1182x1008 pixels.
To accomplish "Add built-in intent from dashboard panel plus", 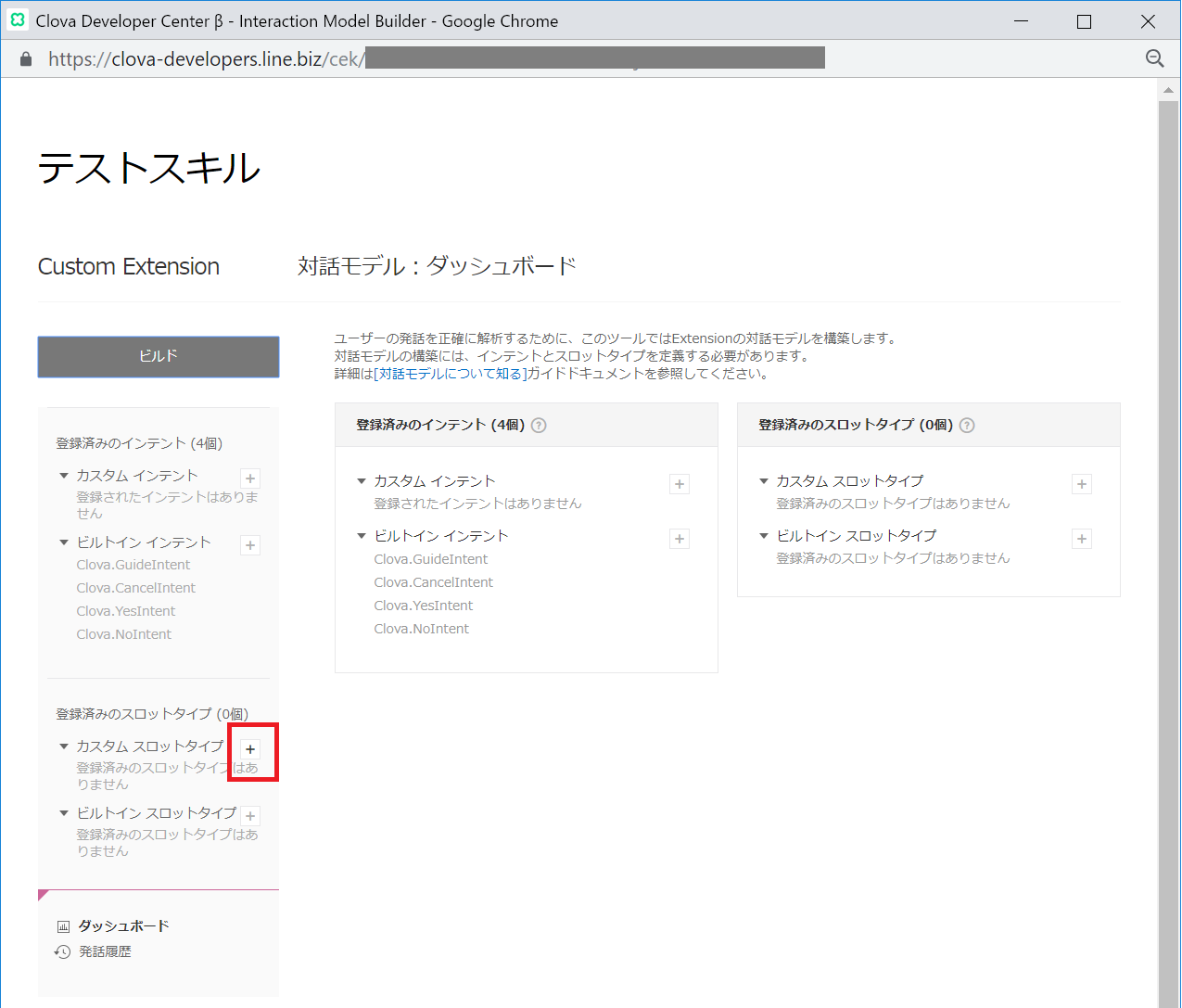I will [x=680, y=539].
